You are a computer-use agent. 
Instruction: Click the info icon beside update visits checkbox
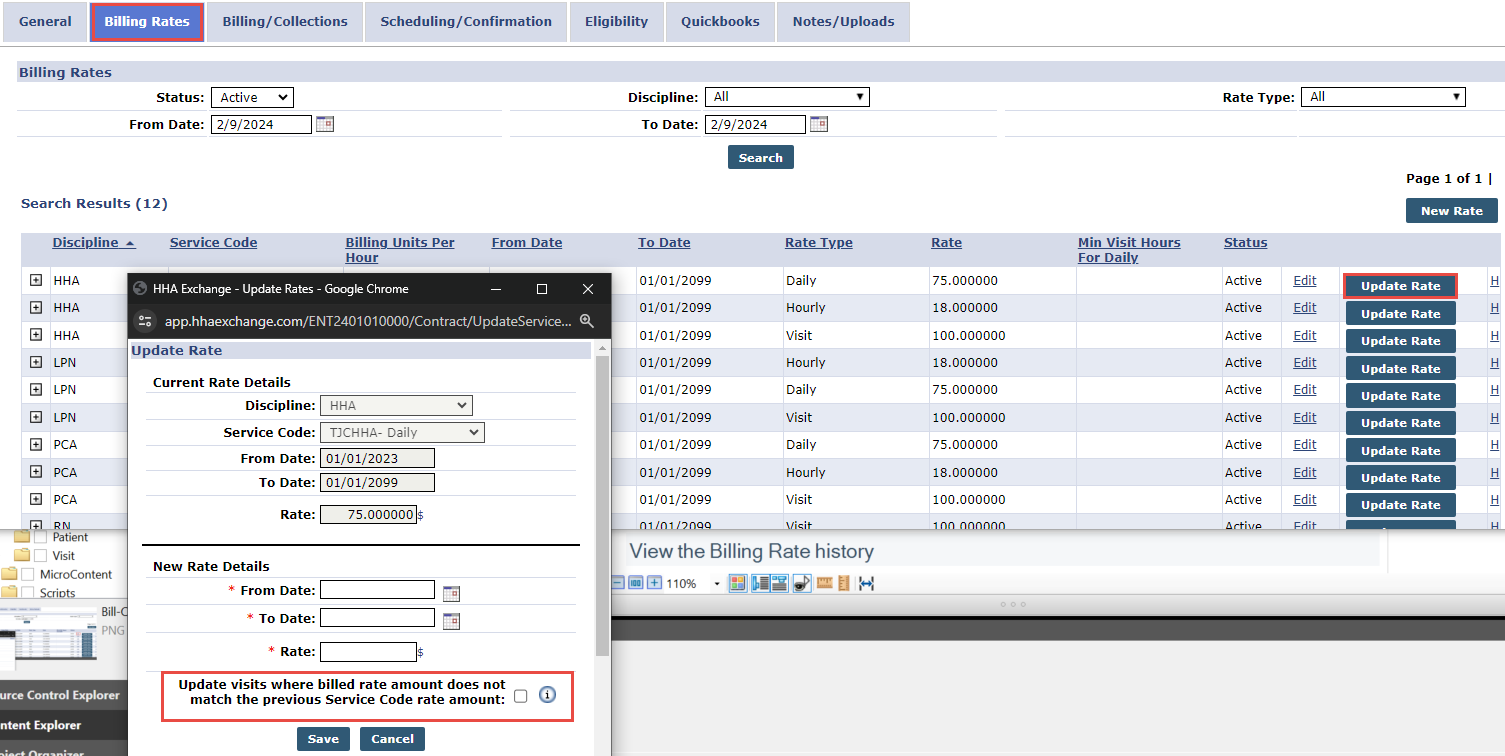[x=547, y=695]
